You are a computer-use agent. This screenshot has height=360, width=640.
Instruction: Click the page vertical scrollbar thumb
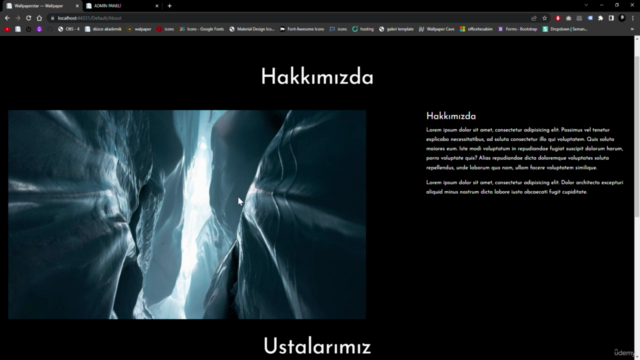coord(637,137)
